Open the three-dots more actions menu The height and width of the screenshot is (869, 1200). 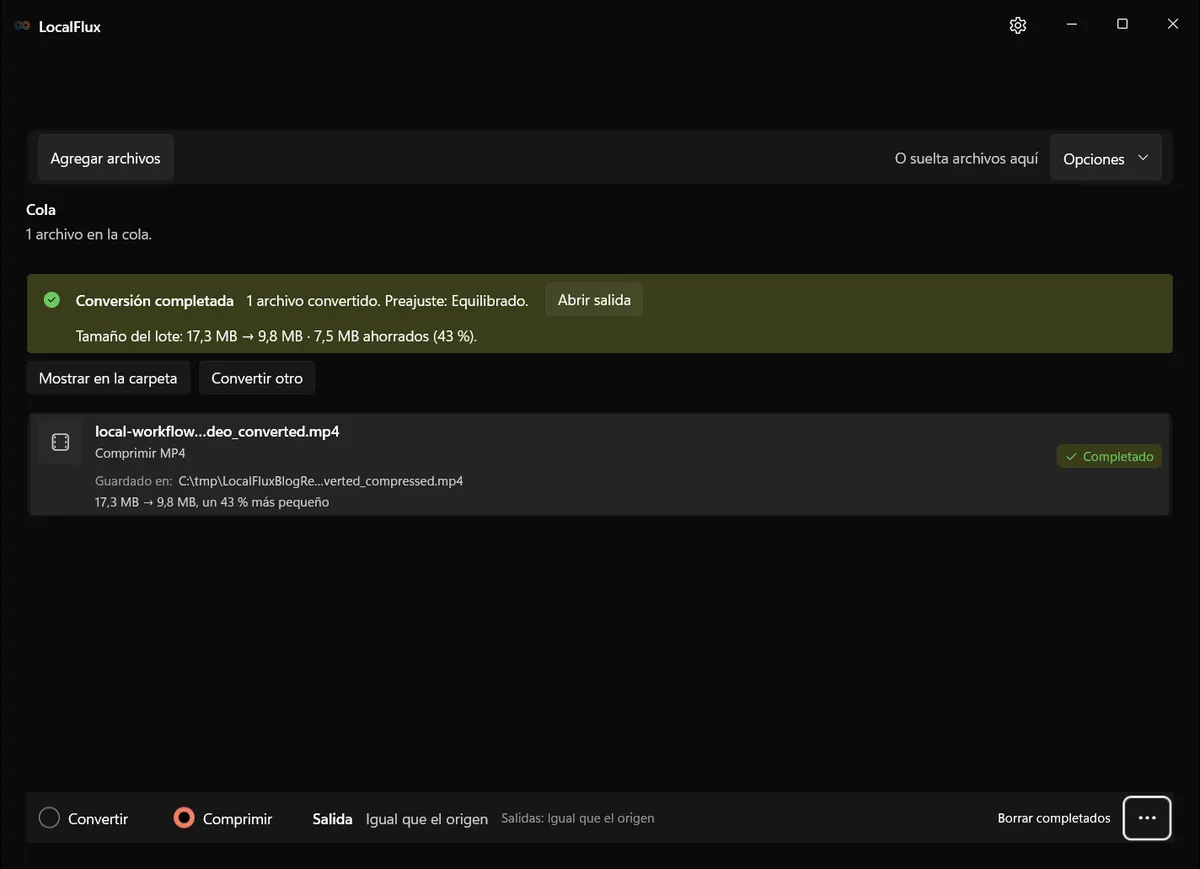[x=1147, y=818]
